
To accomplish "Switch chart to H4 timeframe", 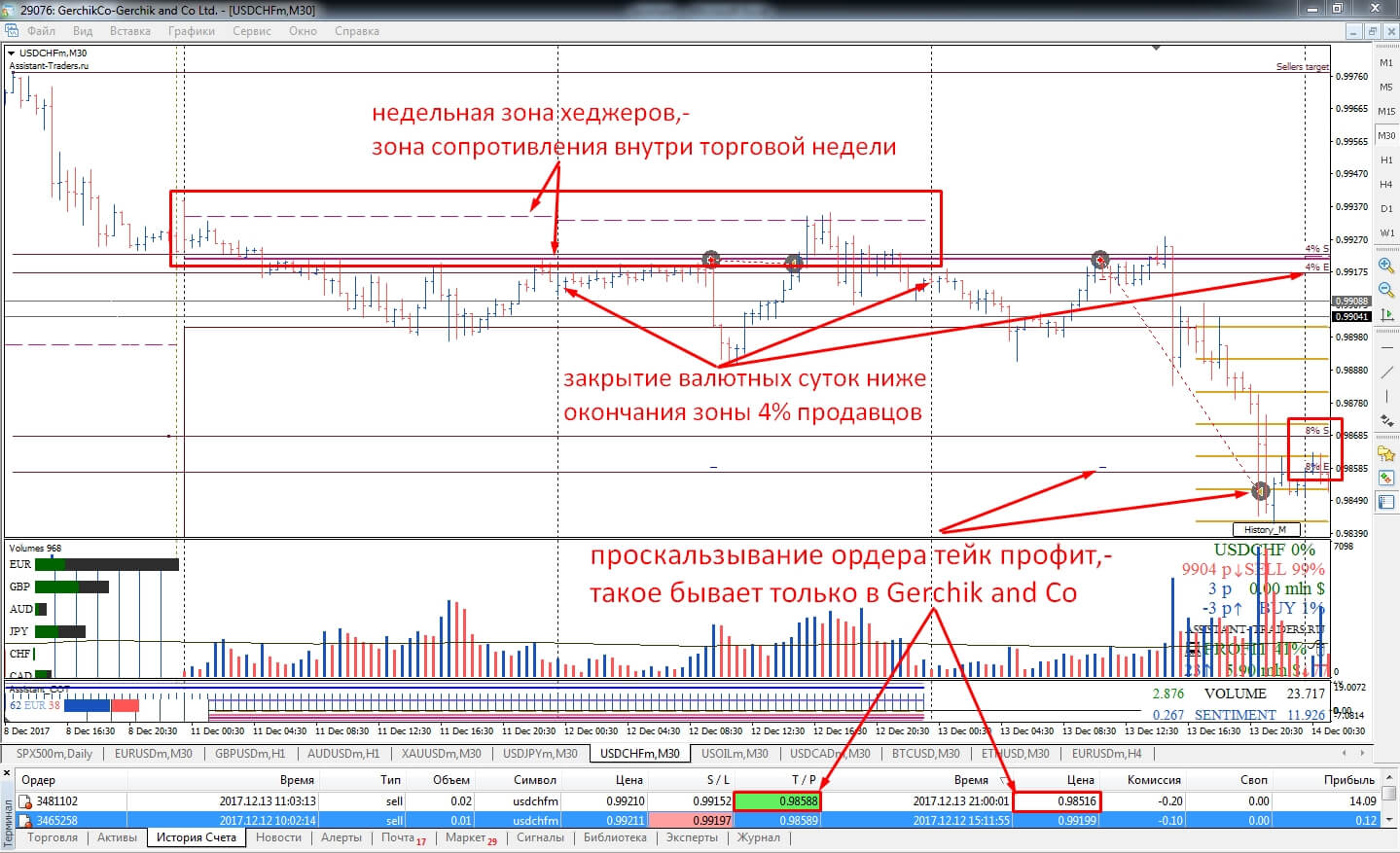I will pyautogui.click(x=1386, y=184).
